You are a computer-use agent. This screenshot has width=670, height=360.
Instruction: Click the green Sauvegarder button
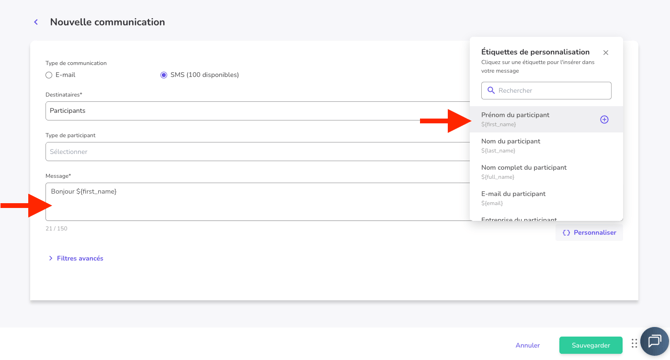[591, 345]
